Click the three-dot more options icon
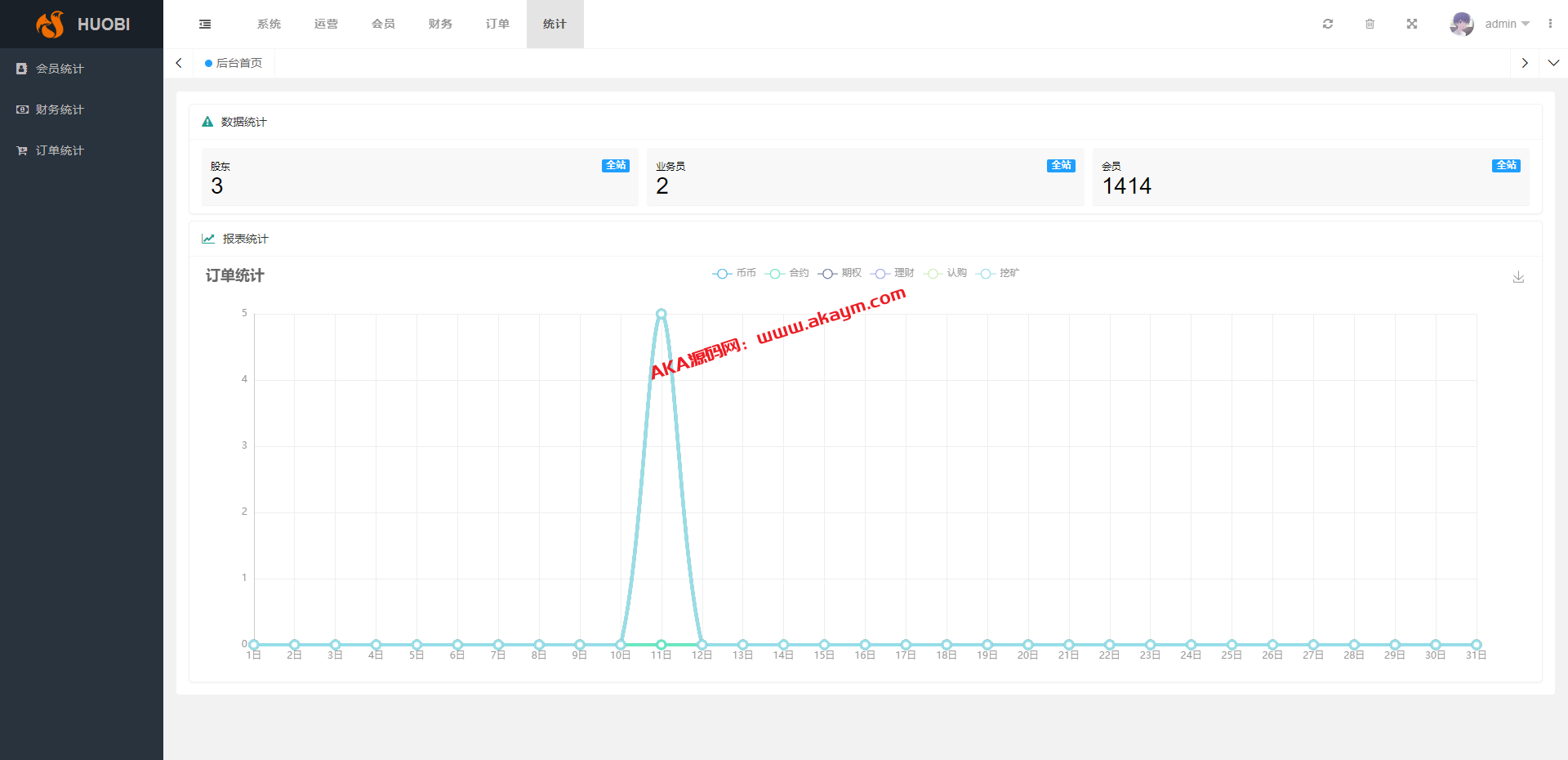1568x760 pixels. [x=1550, y=25]
